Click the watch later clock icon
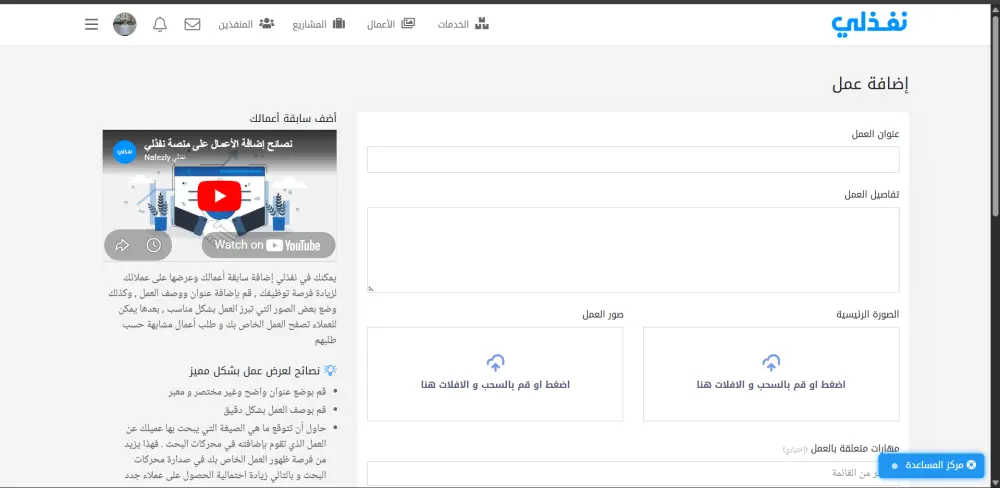The image size is (1000, 488). tap(154, 245)
